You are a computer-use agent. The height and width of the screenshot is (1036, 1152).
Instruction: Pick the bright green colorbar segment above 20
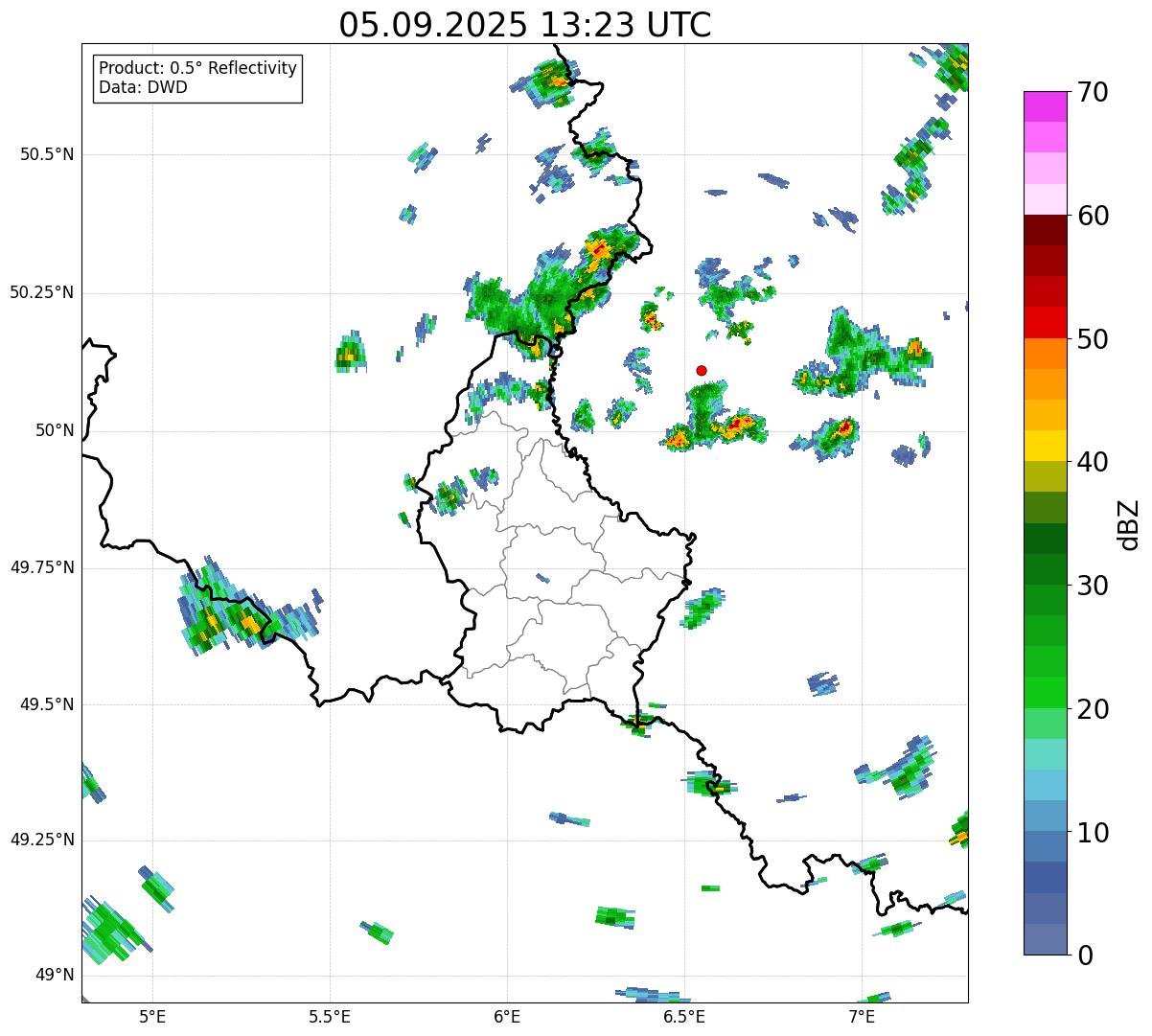click(1045, 692)
